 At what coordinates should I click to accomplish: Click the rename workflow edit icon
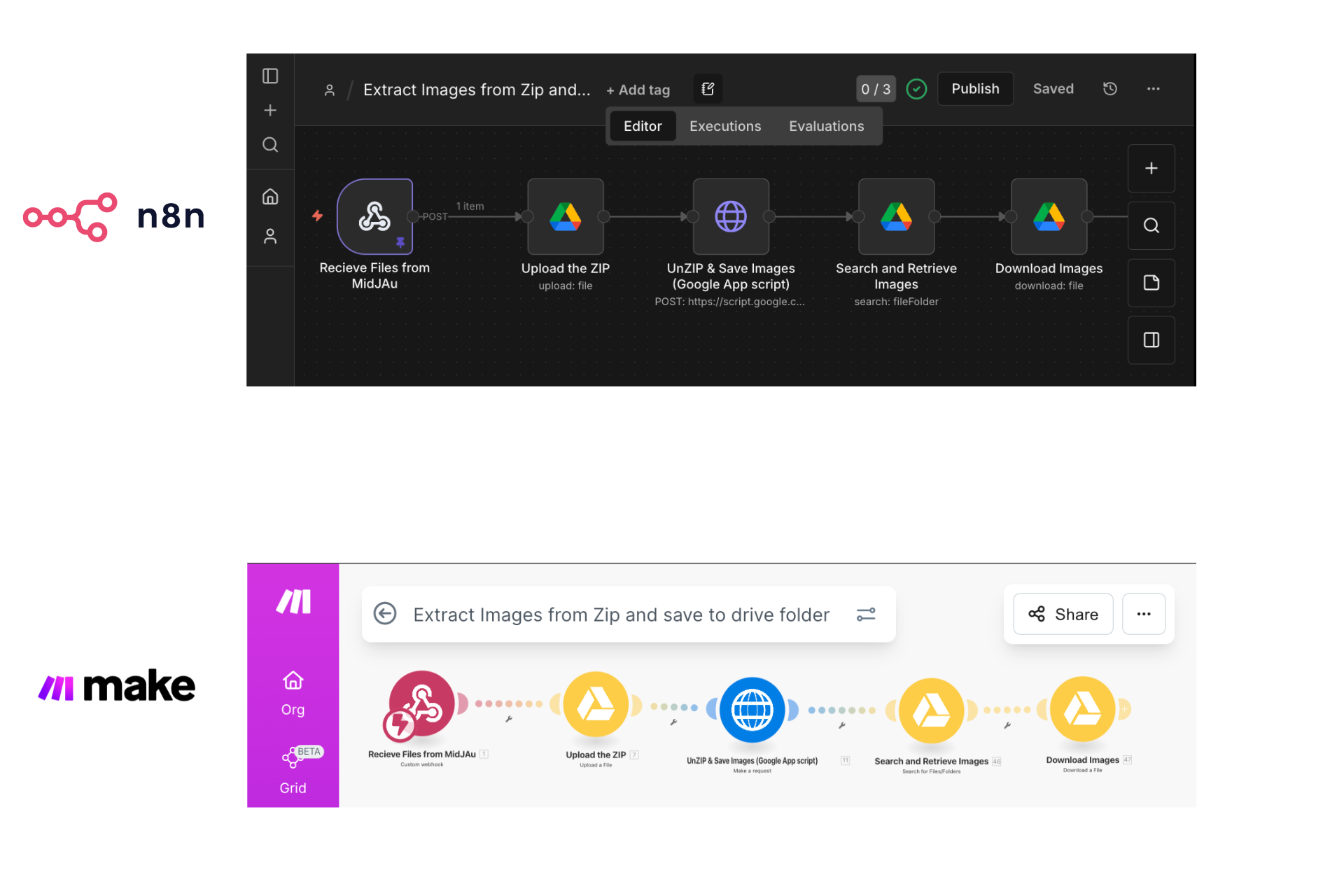tap(708, 89)
